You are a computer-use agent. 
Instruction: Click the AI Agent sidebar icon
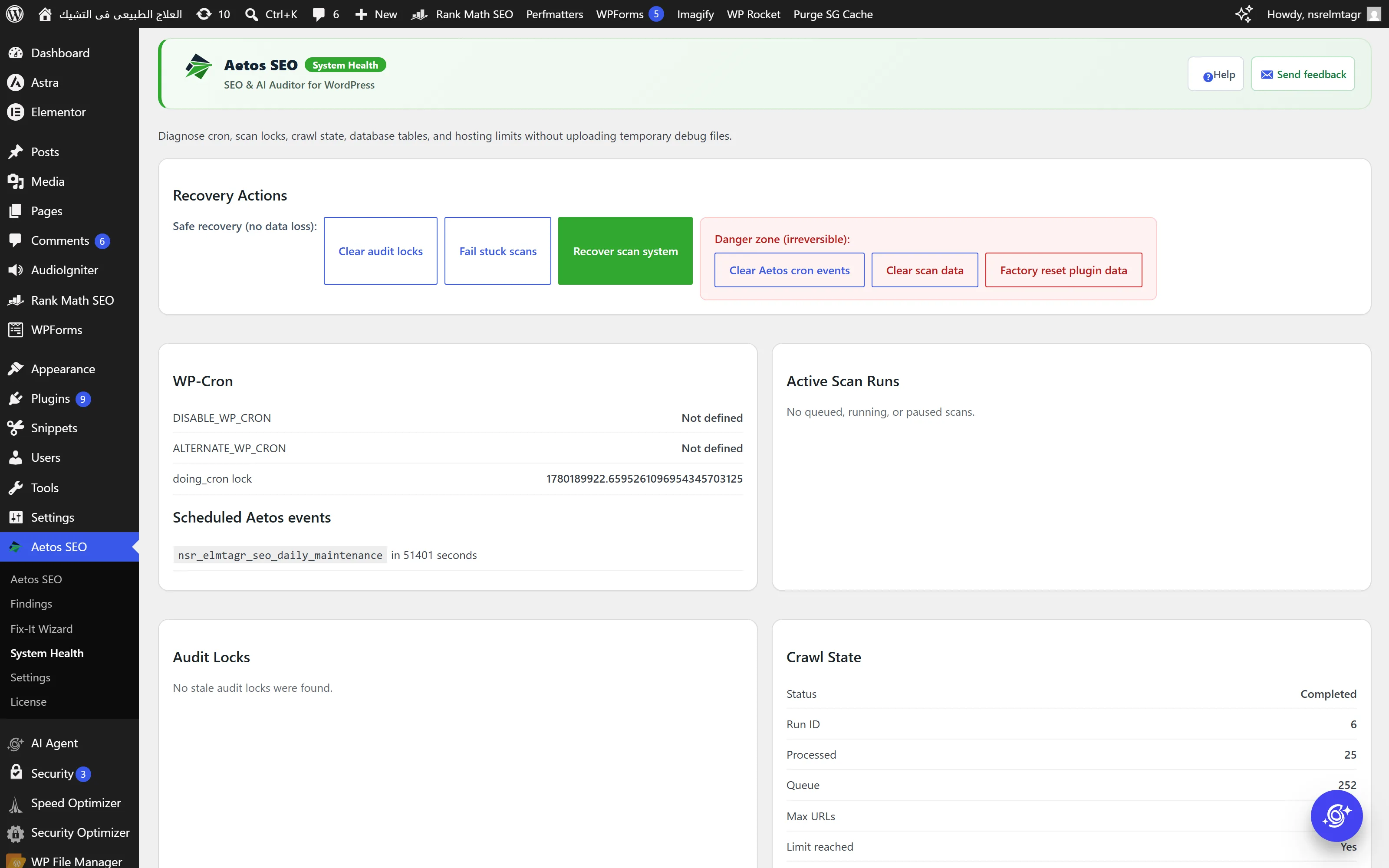16,744
